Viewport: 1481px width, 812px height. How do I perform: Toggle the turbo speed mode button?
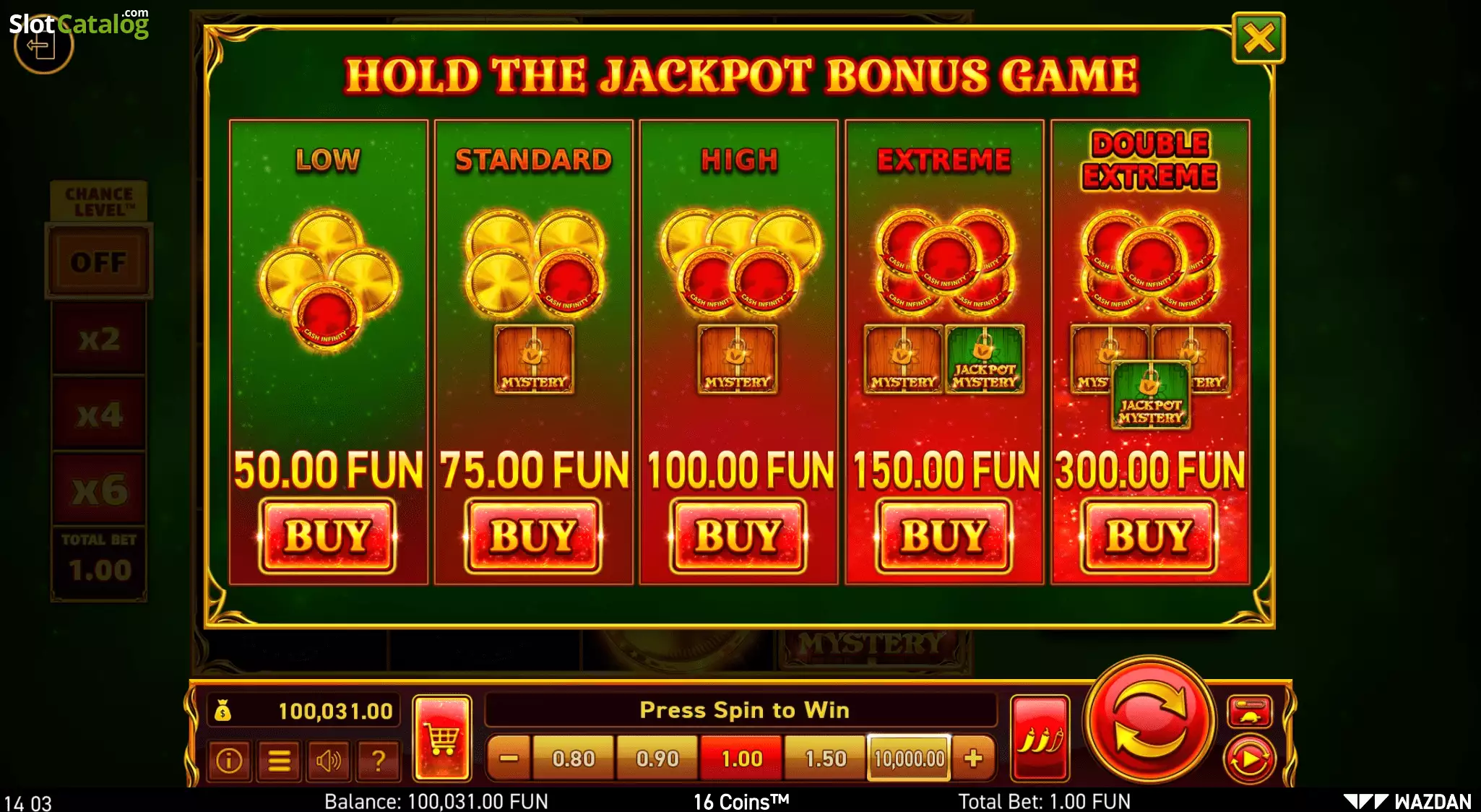click(1250, 712)
